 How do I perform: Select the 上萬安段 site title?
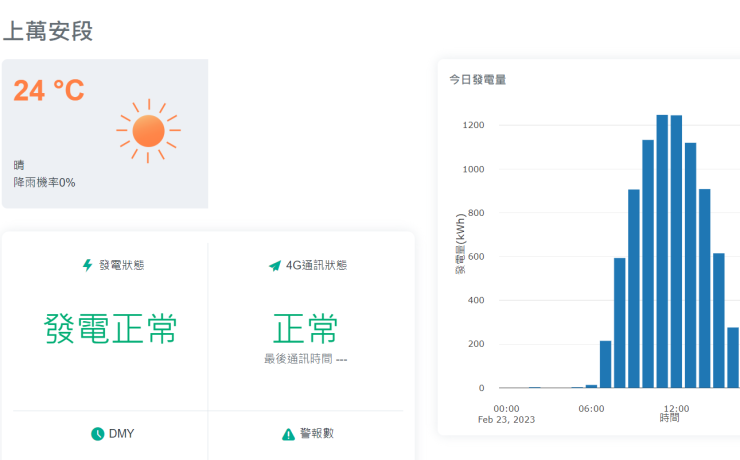tap(48, 31)
